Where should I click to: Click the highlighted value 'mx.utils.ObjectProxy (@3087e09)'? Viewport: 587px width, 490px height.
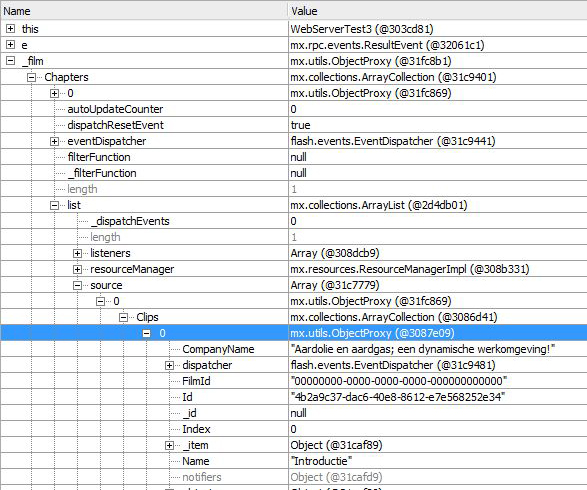pyautogui.click(x=372, y=333)
